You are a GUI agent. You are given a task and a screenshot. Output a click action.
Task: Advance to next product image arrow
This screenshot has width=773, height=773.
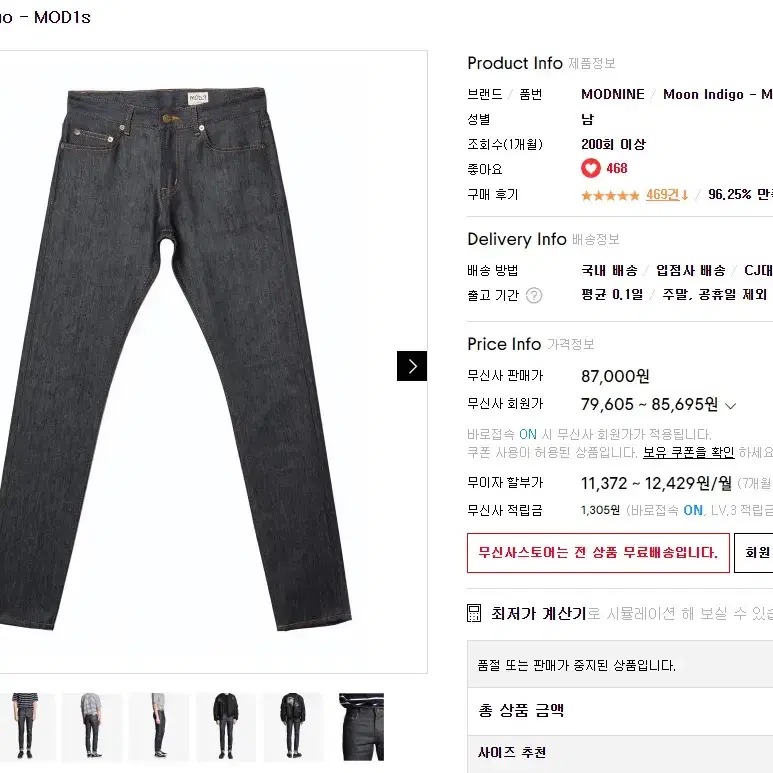click(x=412, y=366)
